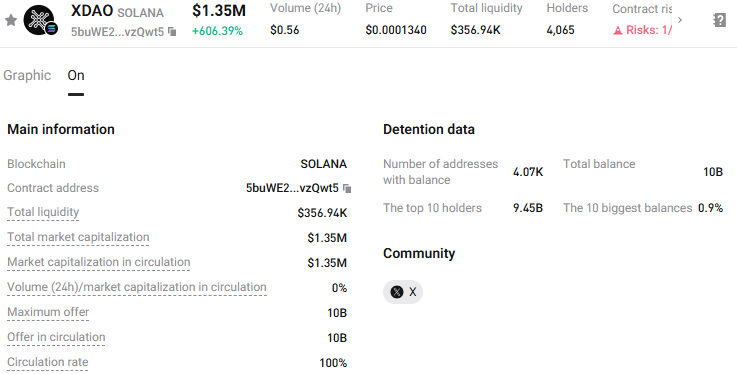This screenshot has height=374, width=737.
Task: Click the header address 5buWE2...vzQwt5
Action: click(x=118, y=32)
